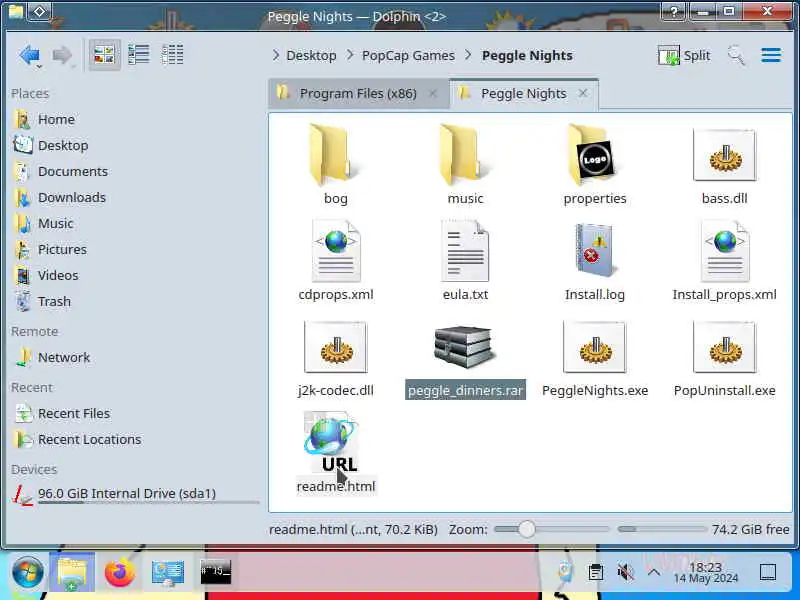Open Desktop in Places panel

[x=63, y=145]
